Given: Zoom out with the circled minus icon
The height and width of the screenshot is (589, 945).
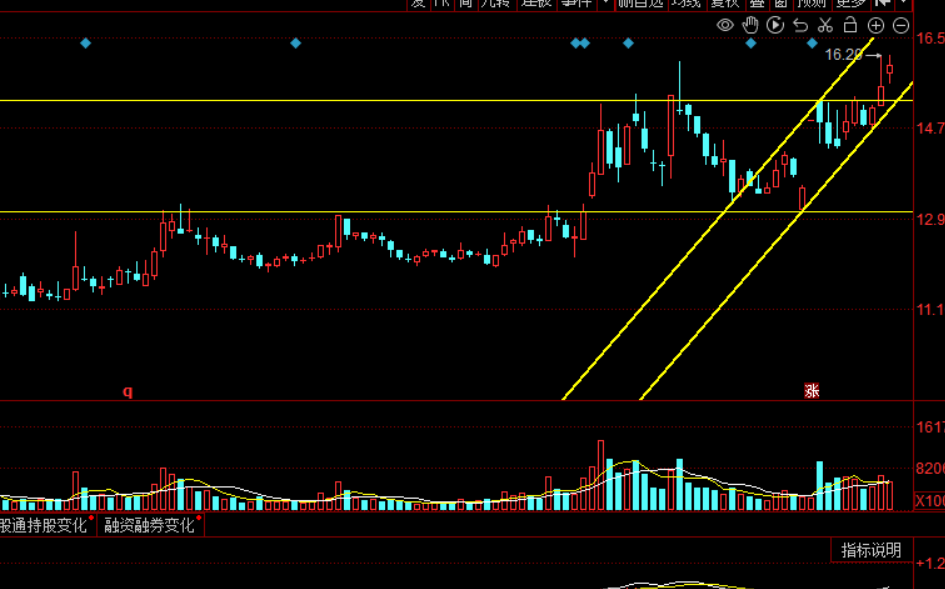Looking at the screenshot, I should 901,25.
